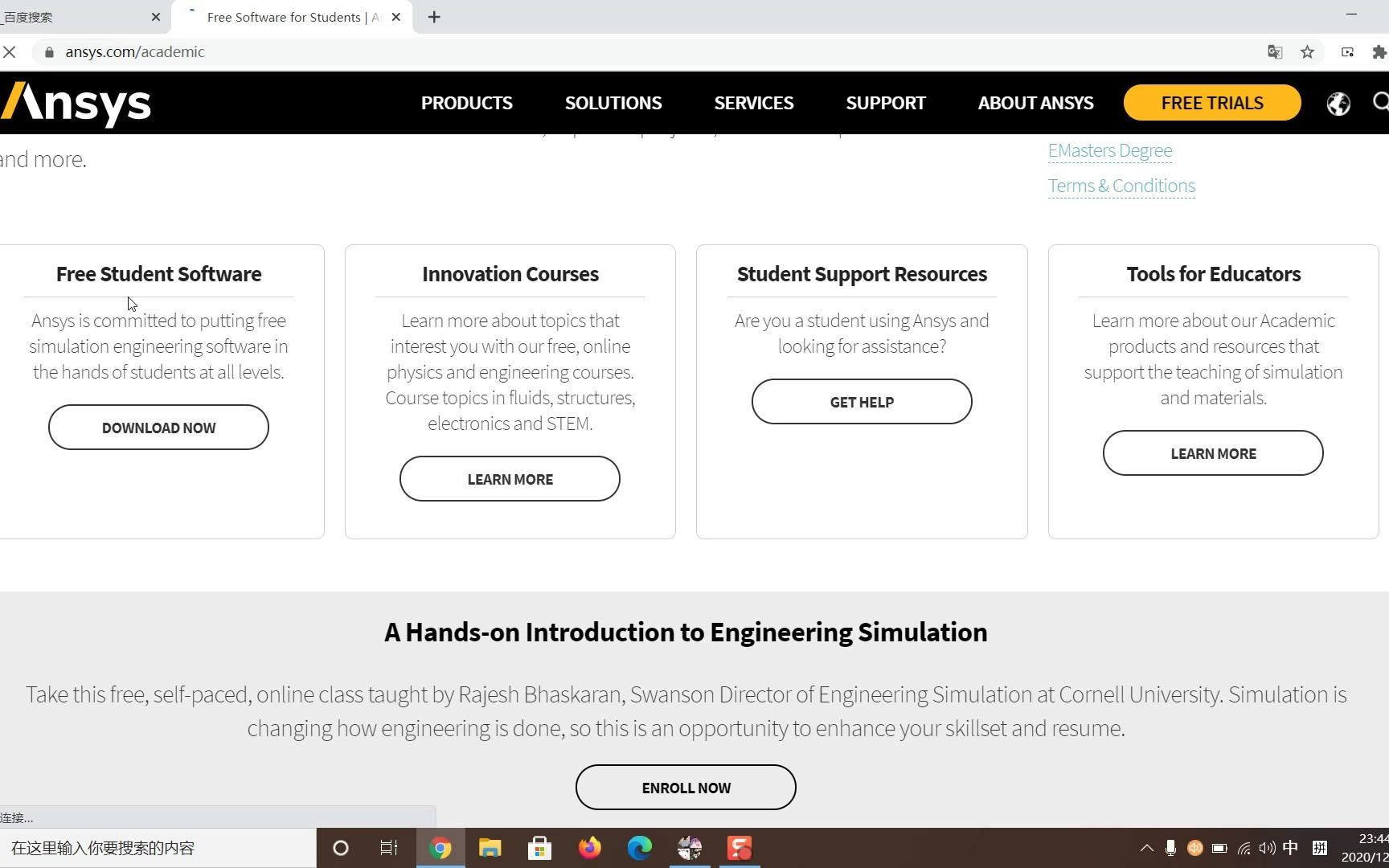Viewport: 1389px width, 868px height.
Task: Click the media control icon in Chrome toolbar
Action: (x=1348, y=52)
